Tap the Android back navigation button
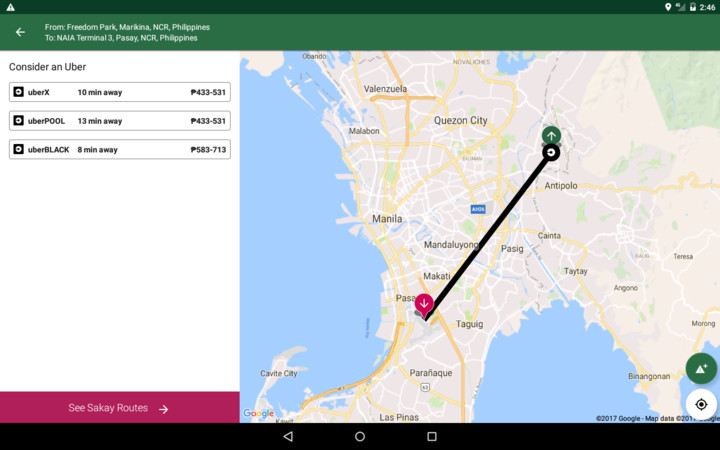The height and width of the screenshot is (450, 720). [288, 436]
